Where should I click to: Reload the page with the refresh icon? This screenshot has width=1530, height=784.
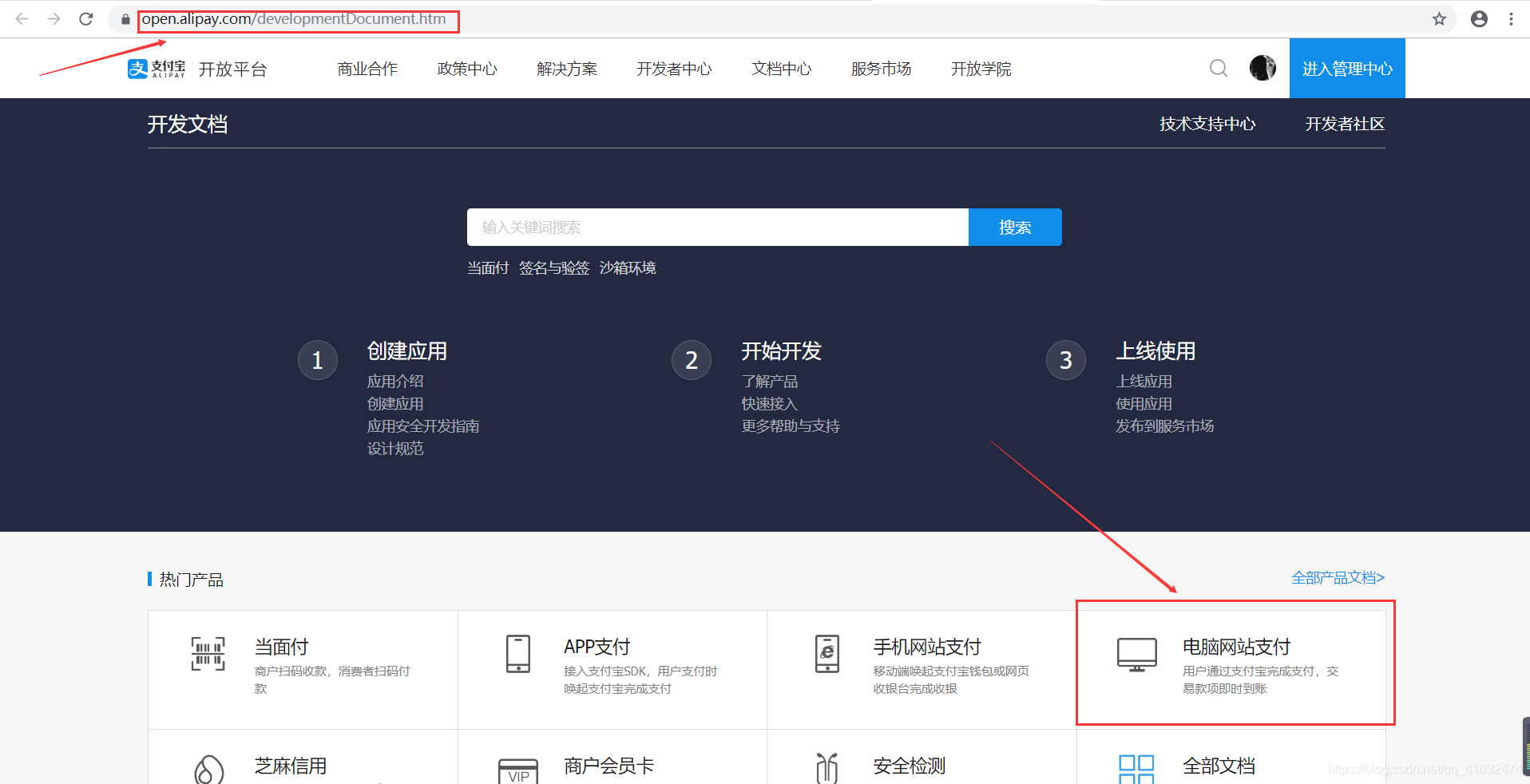86,19
